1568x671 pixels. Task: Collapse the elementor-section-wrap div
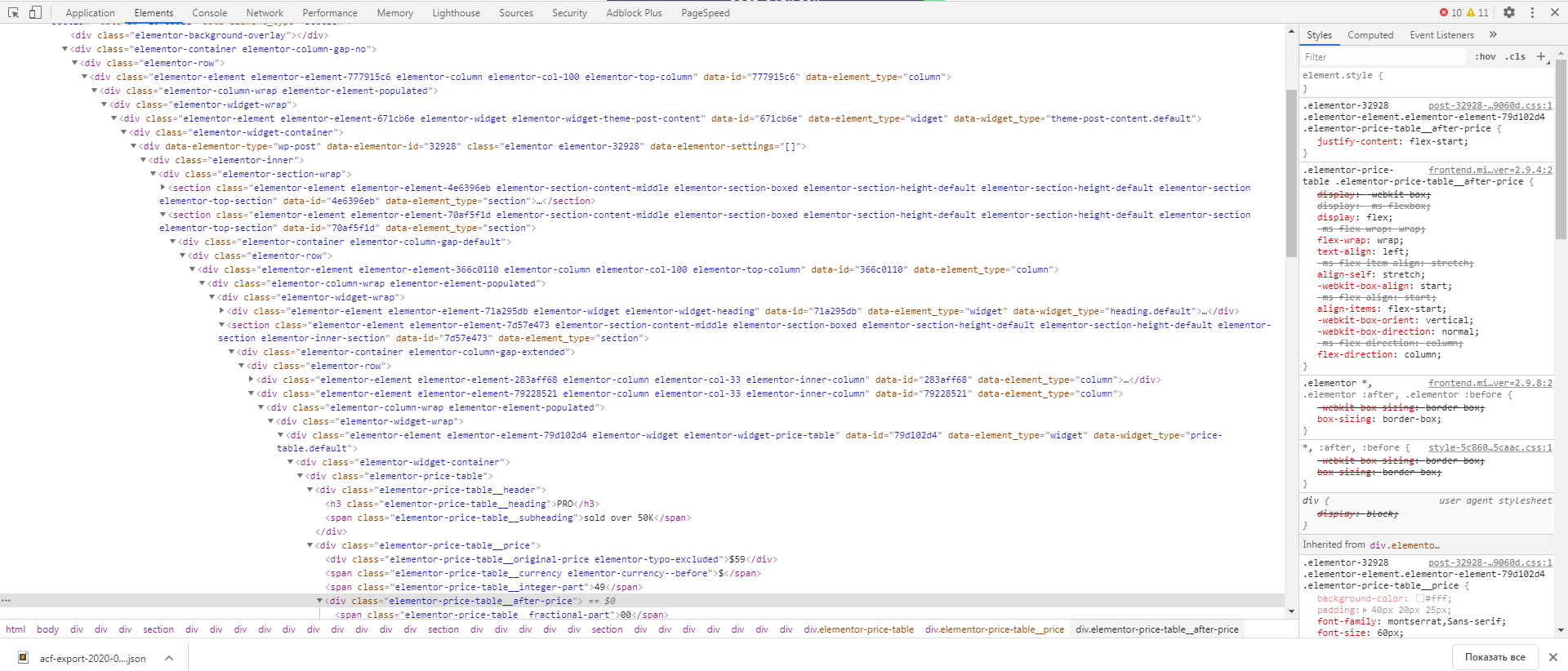154,174
